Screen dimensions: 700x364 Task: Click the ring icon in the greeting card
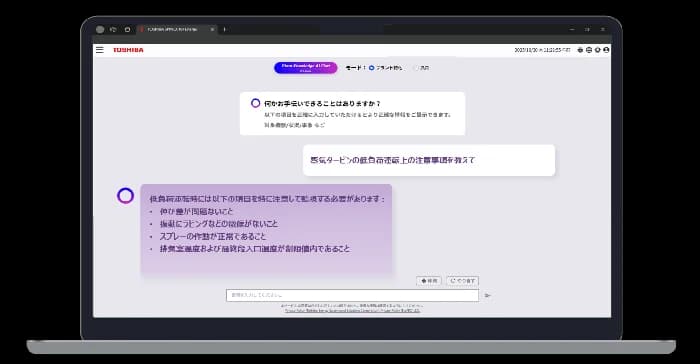pos(255,103)
